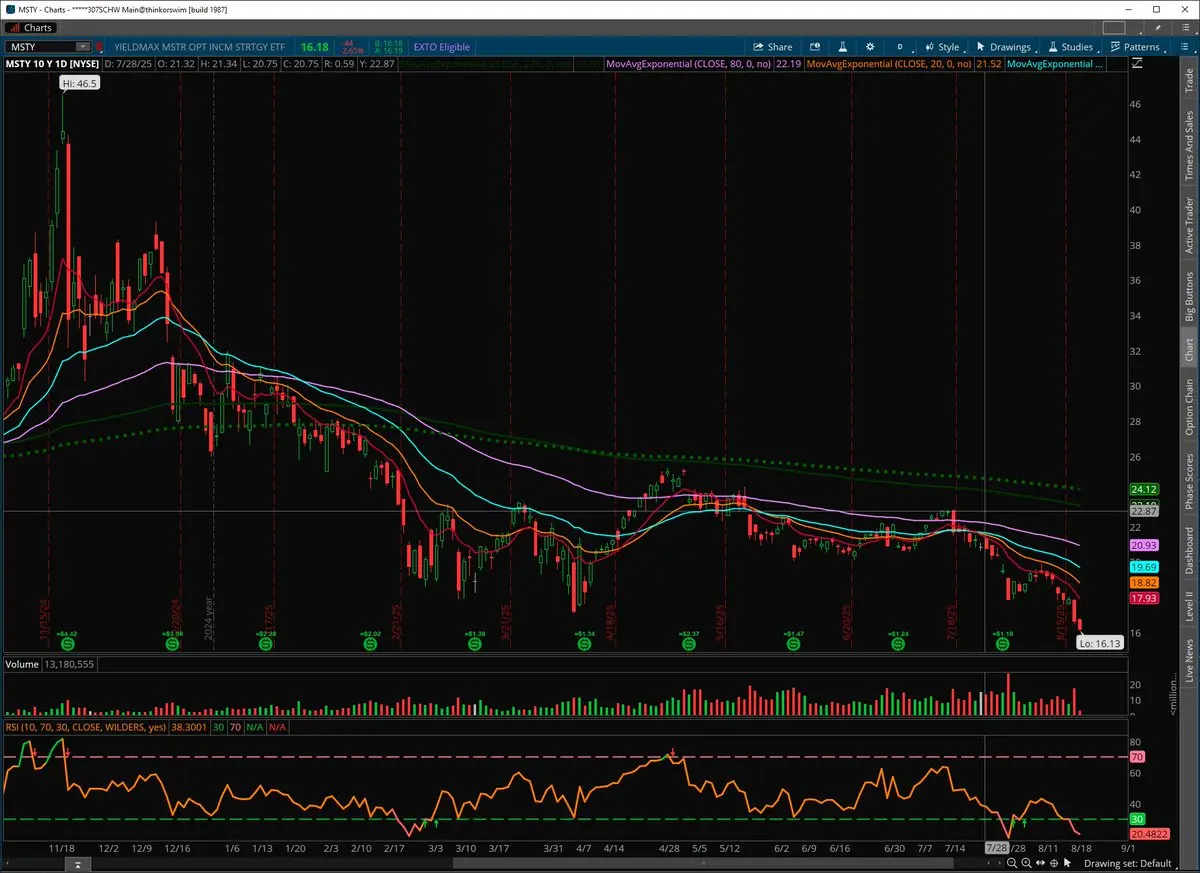Click the dividend icon labeled $3.08
Image resolution: width=1200 pixels, height=873 pixels.
(172, 645)
